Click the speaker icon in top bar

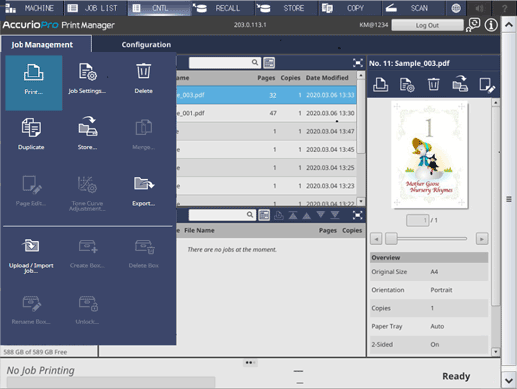[479, 8]
